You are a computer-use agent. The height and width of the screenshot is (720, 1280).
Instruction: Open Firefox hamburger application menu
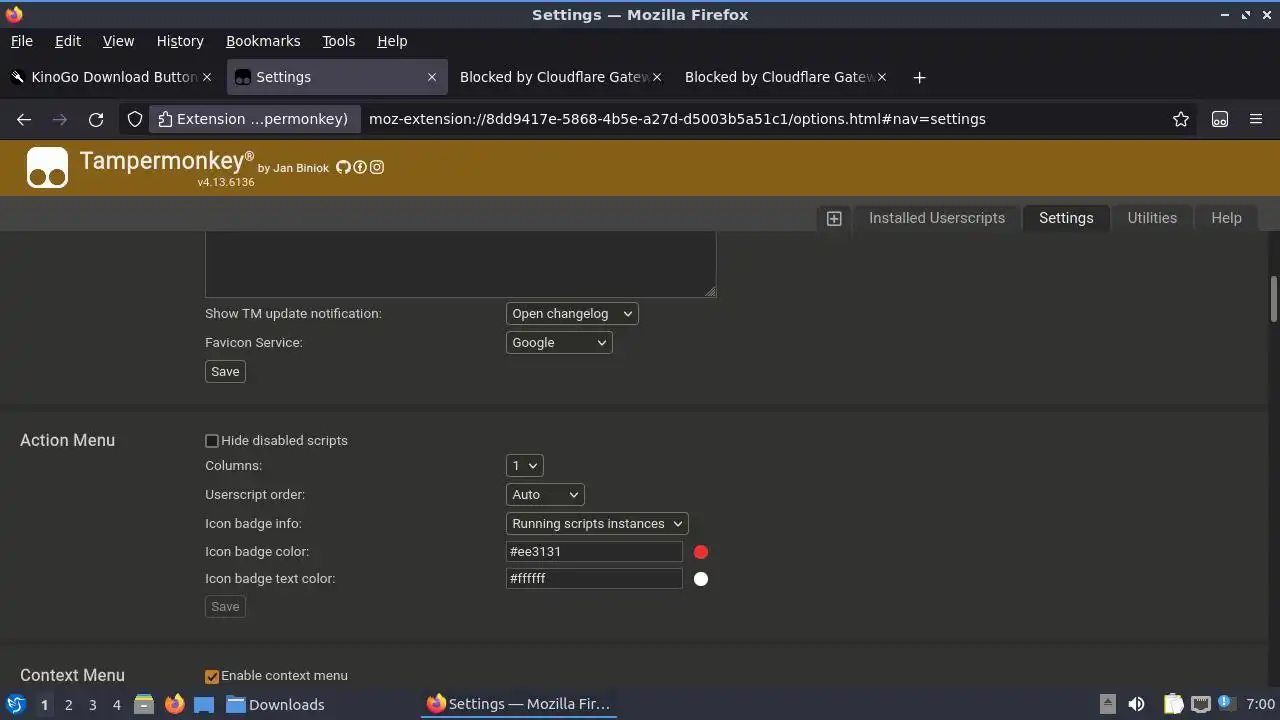coord(1256,119)
